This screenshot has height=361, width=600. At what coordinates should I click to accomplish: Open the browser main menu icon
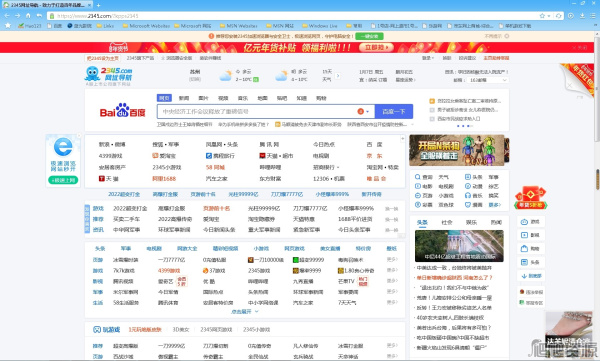pos(593,16)
